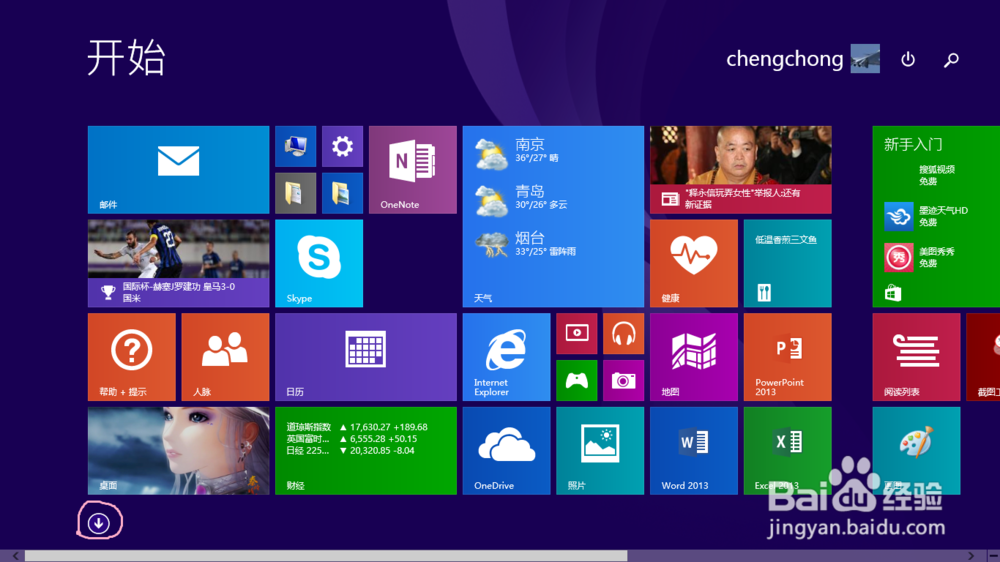Open the News tile with monk photo
1000x562 pixels.
point(741,170)
